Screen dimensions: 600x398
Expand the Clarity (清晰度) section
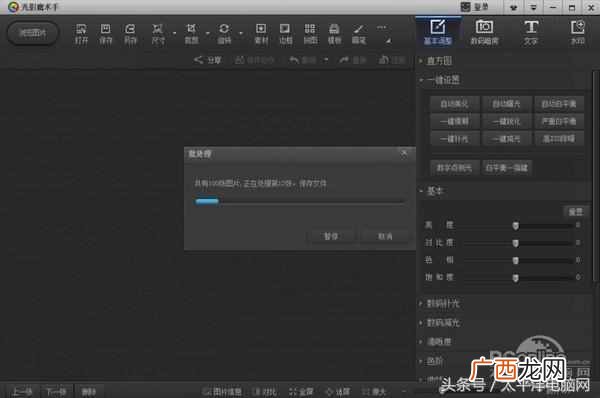pos(421,341)
